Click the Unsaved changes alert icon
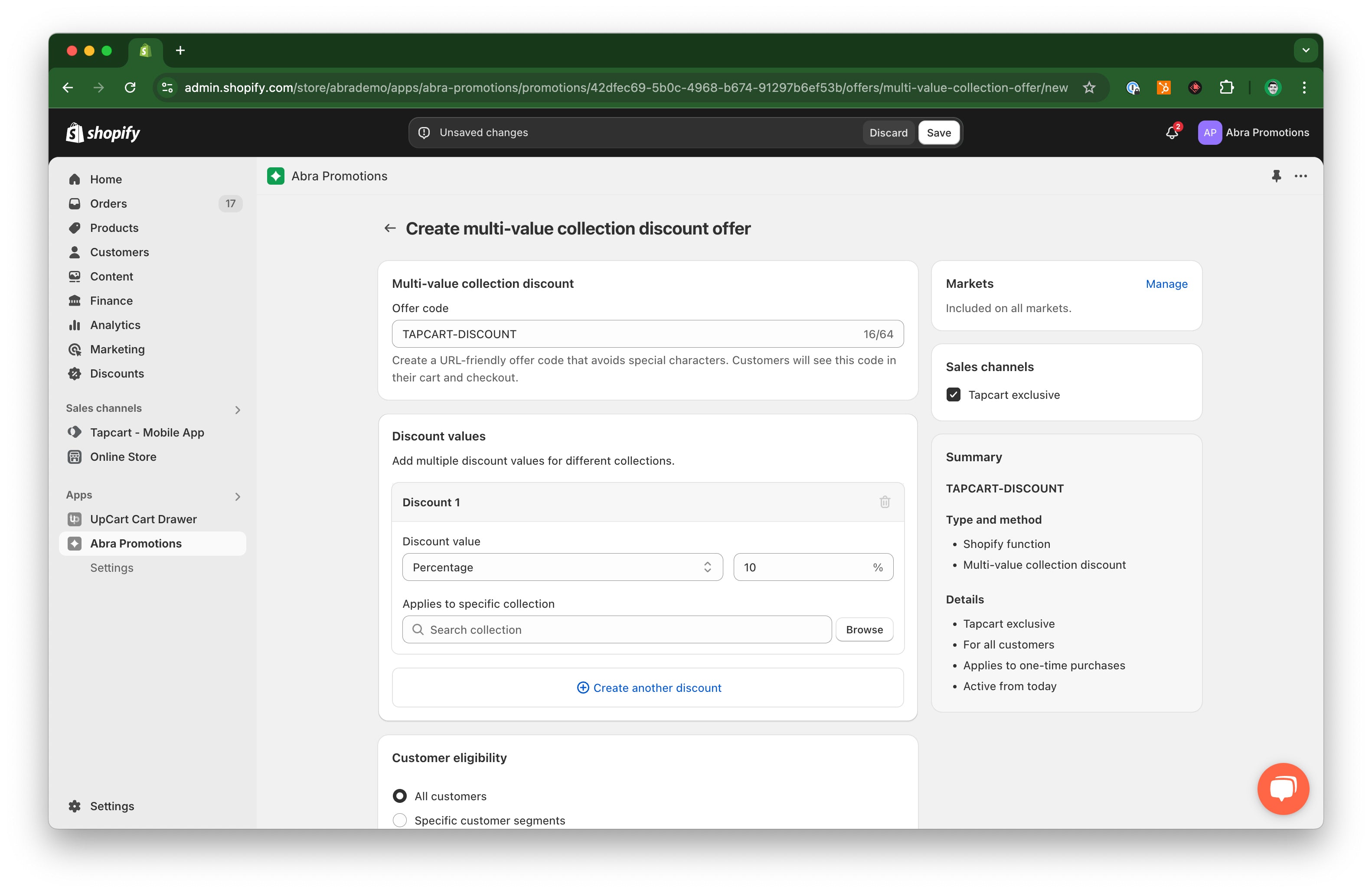Screen dimensions: 1372x893 (x=424, y=133)
